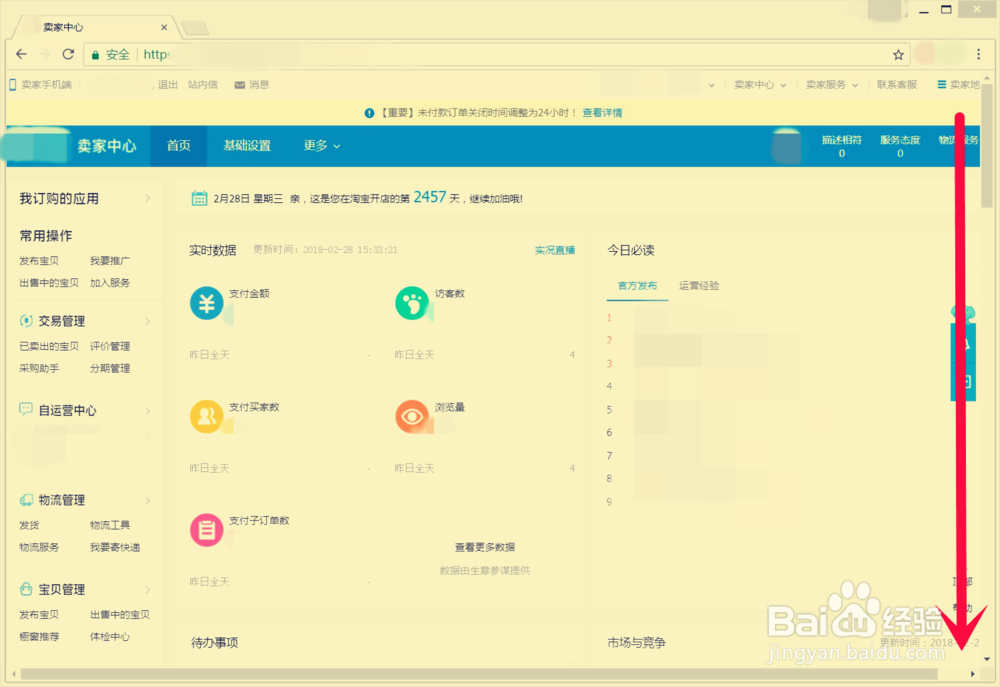Click the yellow yen icon for 支付金额
This screenshot has height=687, width=1000.
click(x=207, y=303)
